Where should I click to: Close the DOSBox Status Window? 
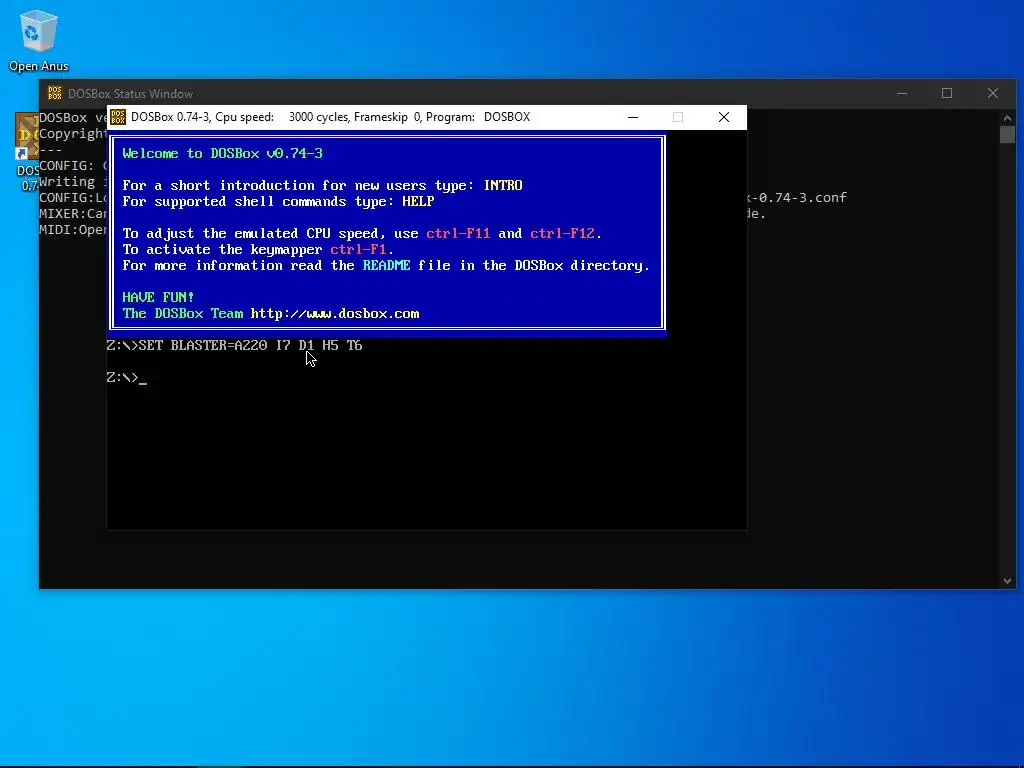[x=993, y=93]
